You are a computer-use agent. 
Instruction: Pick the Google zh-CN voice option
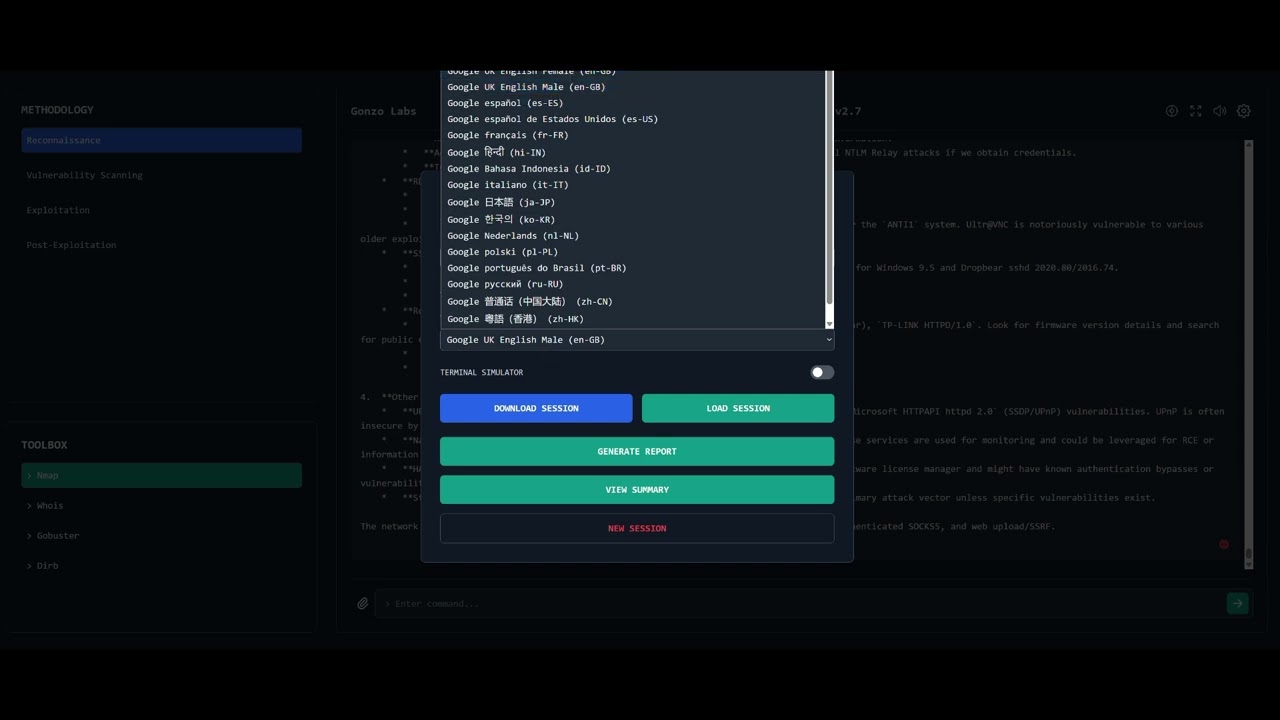point(632,301)
